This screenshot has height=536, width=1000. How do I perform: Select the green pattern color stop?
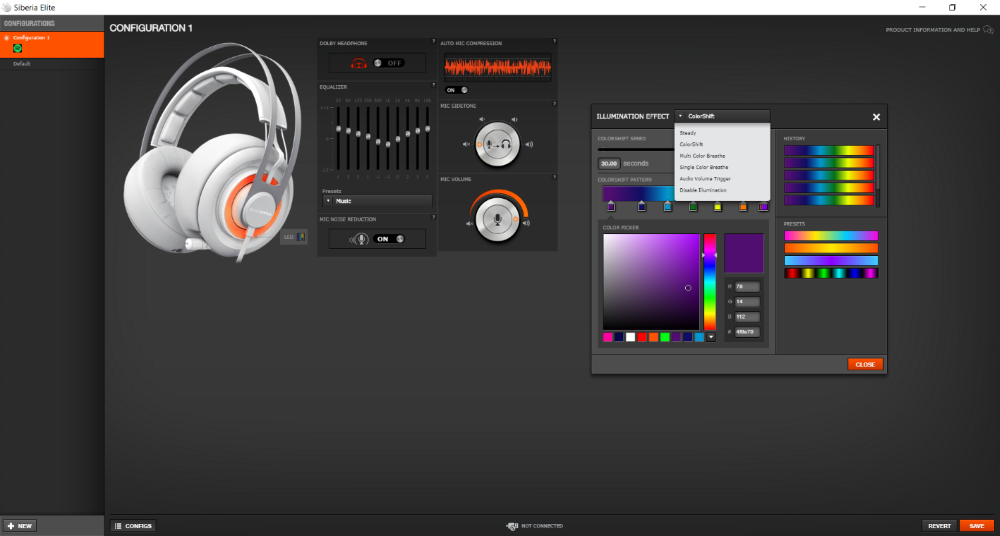click(x=693, y=206)
